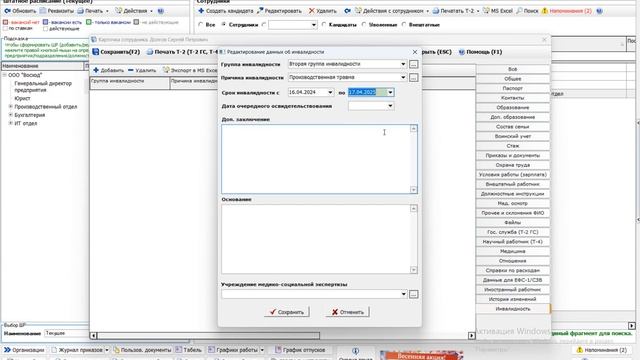The width and height of the screenshot is (640, 360).
Task: Open Напоминания (2) warning in top toolbar
Action: click(567, 11)
